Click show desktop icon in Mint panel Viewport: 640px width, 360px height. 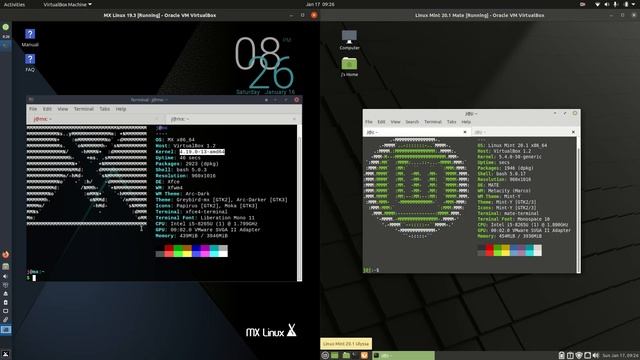tap(335, 356)
